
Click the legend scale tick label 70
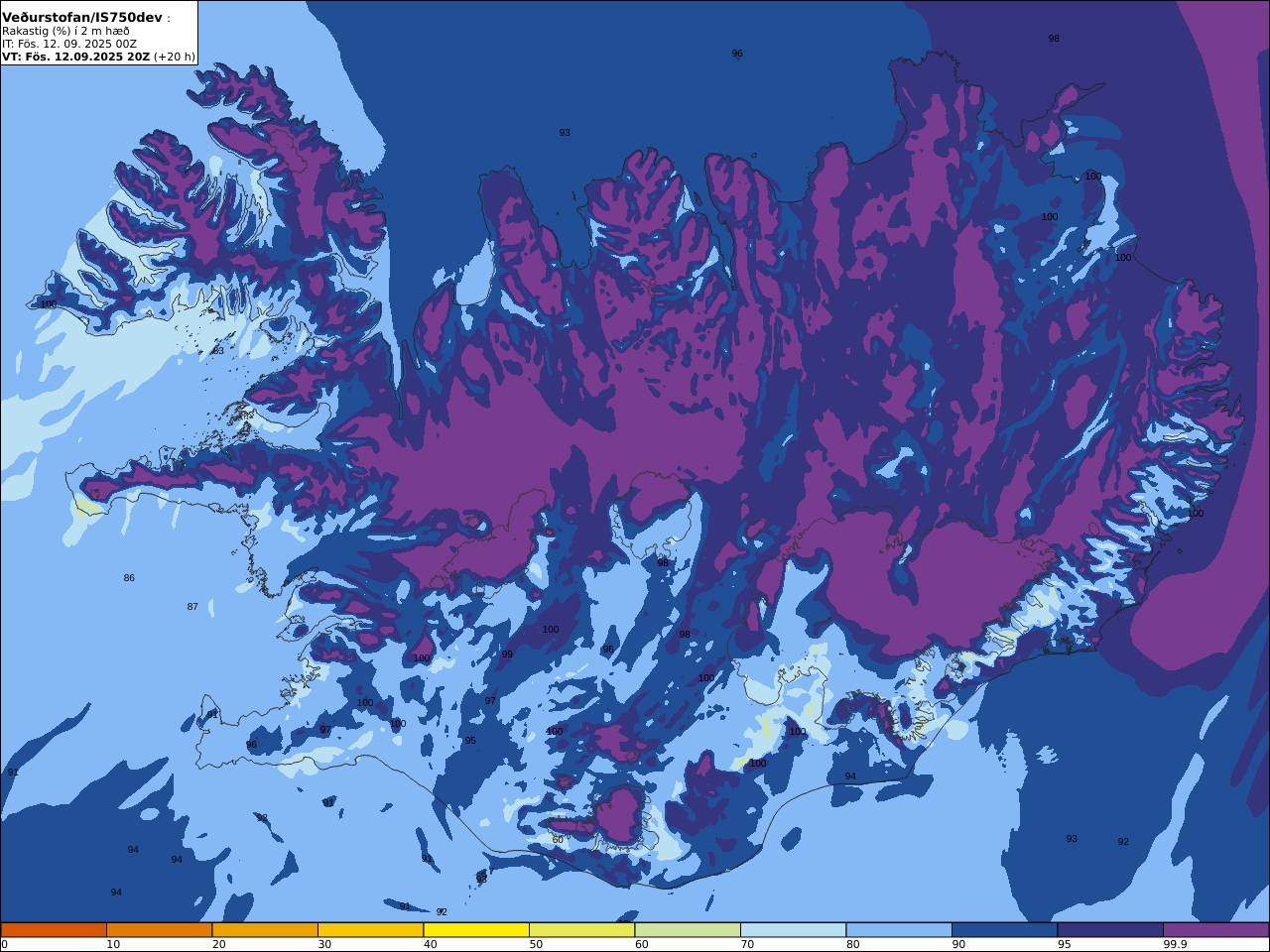[747, 944]
